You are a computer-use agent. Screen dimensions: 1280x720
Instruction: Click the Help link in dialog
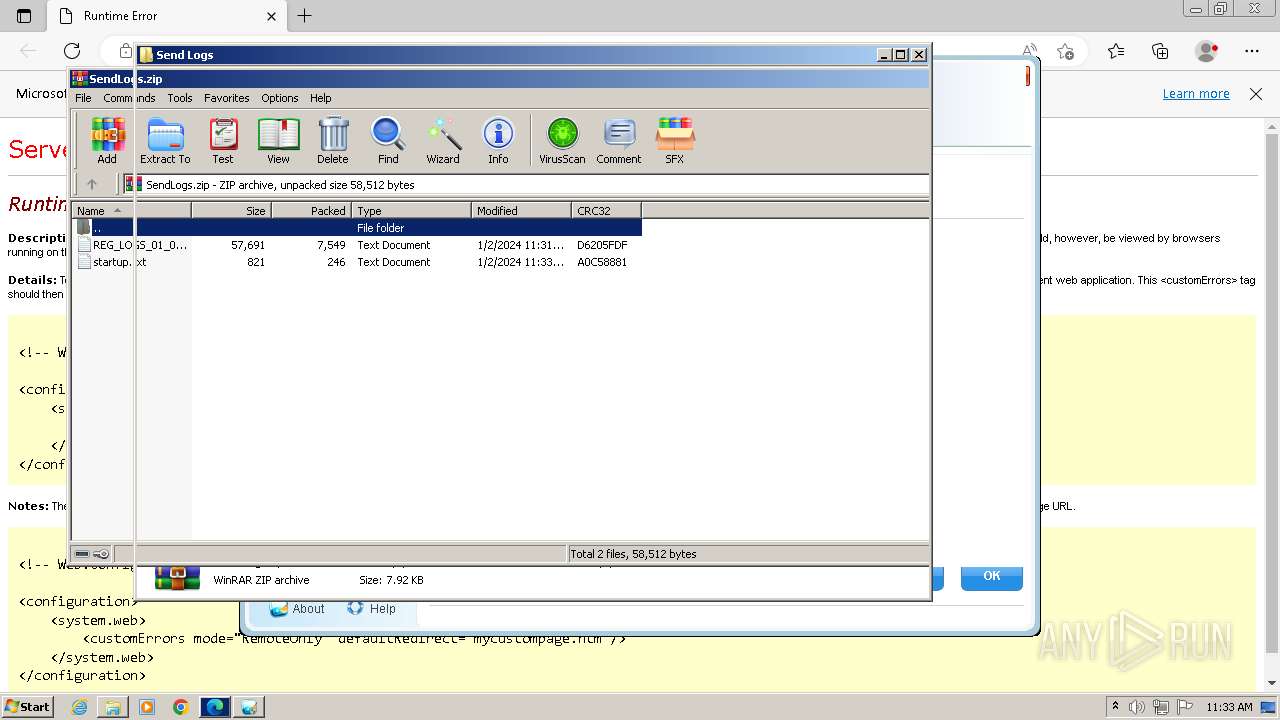(372, 608)
